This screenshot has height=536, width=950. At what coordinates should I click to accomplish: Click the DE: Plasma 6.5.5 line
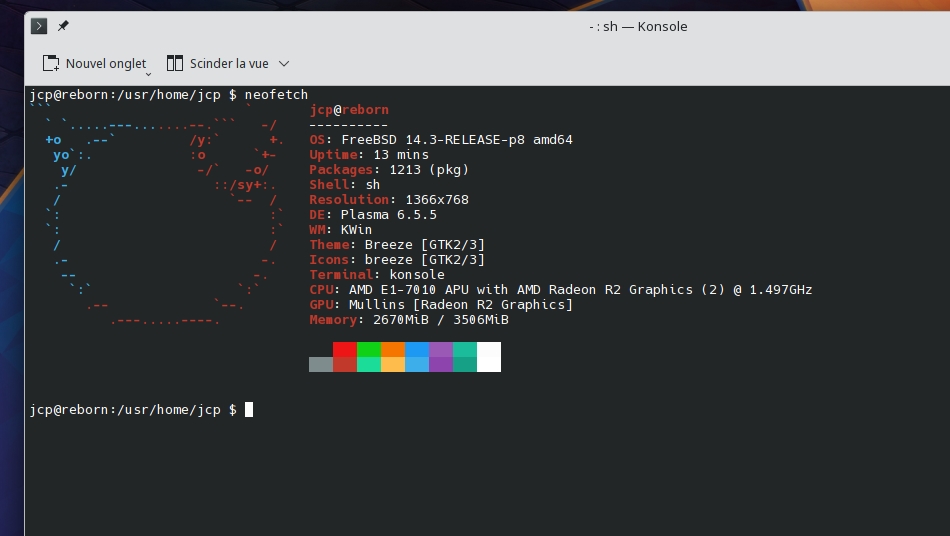[x=373, y=214]
